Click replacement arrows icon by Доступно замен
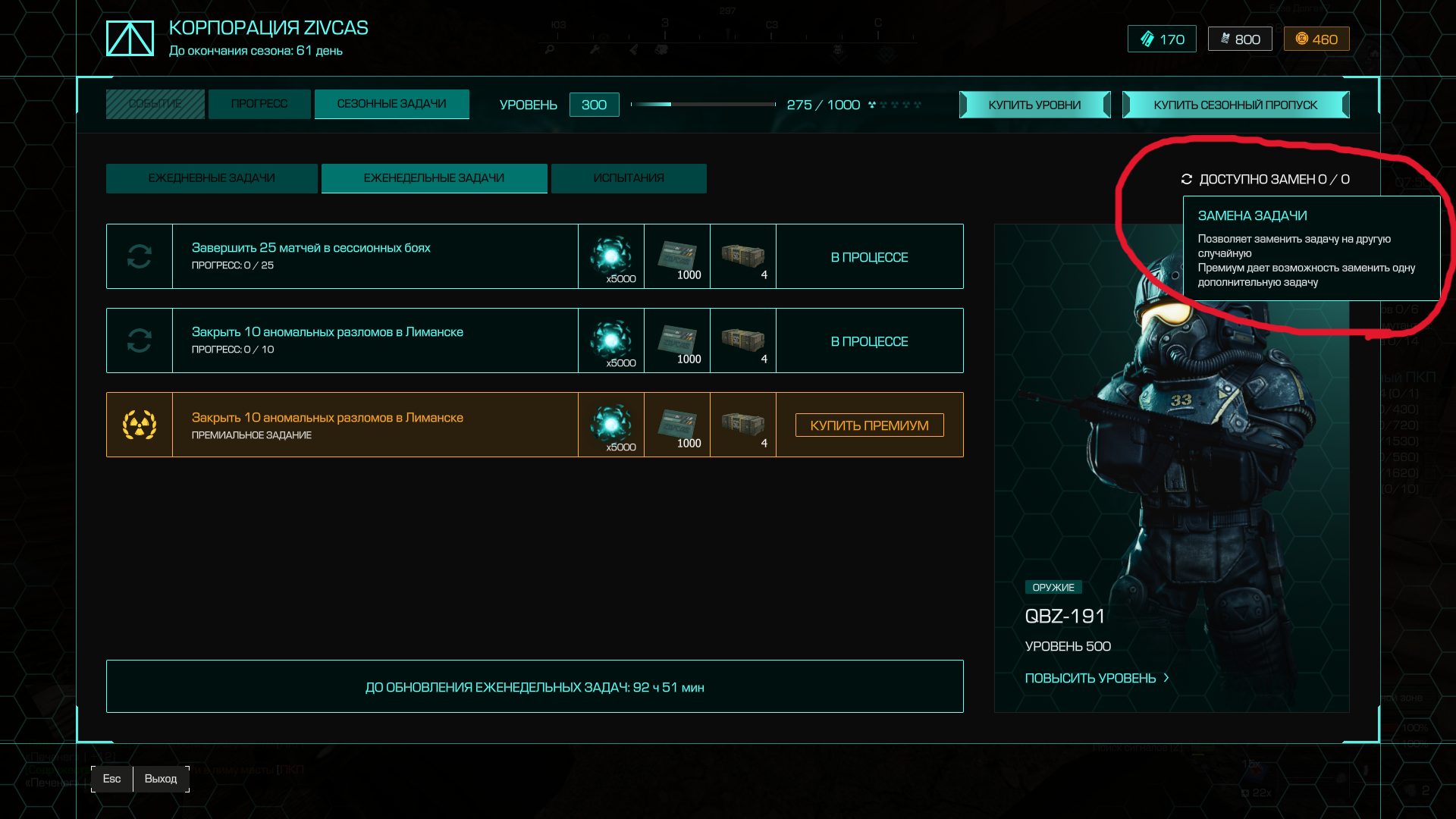The image size is (1456, 819). tap(1187, 179)
